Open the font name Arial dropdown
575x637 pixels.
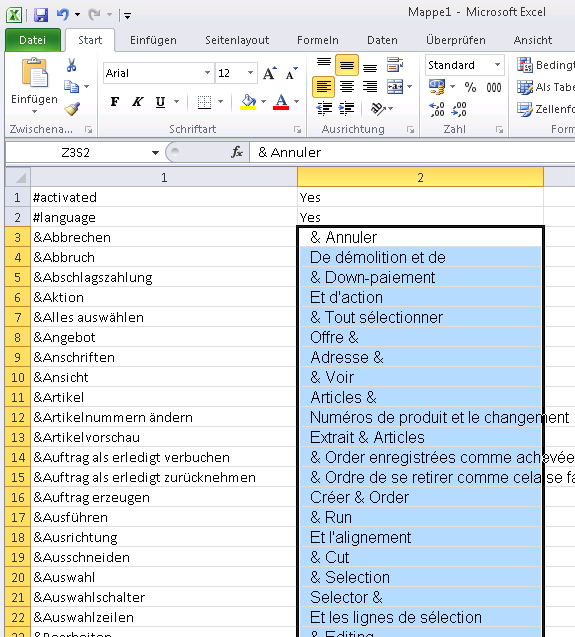(207, 73)
